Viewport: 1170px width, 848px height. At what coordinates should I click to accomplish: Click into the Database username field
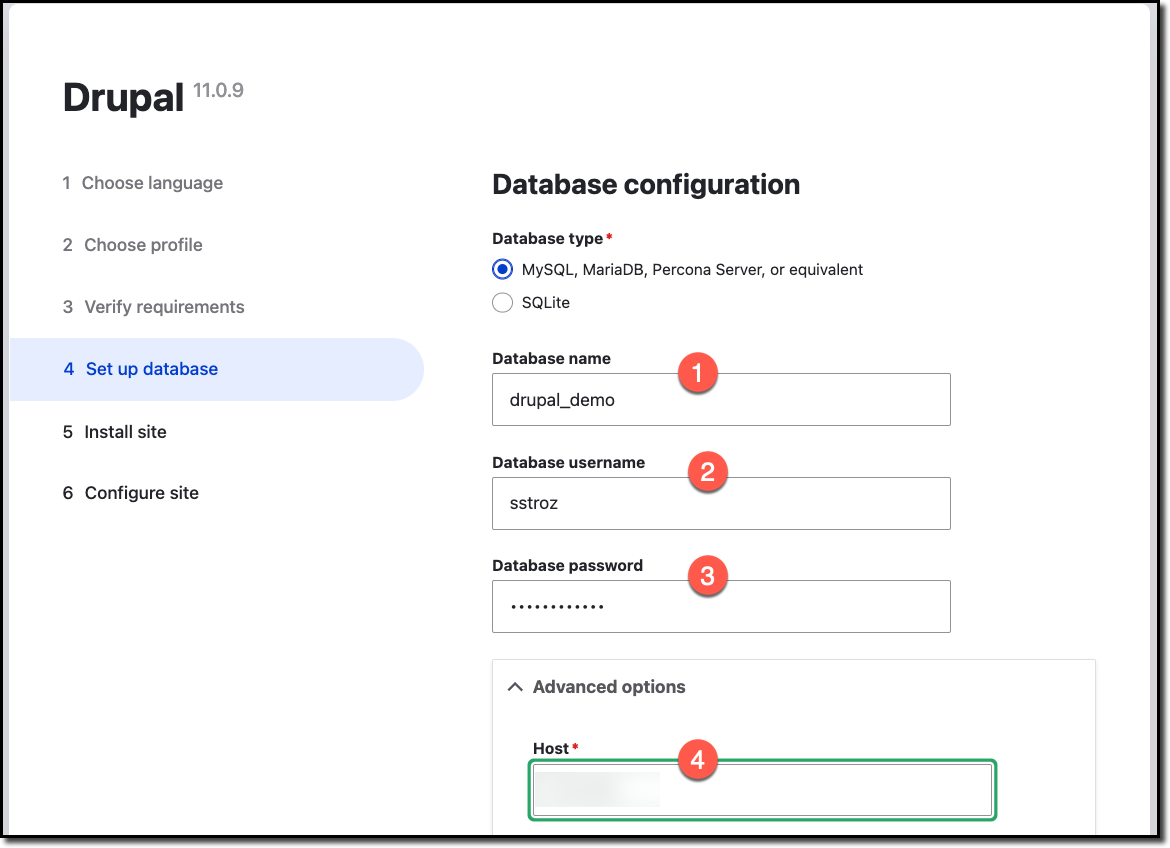pos(720,503)
